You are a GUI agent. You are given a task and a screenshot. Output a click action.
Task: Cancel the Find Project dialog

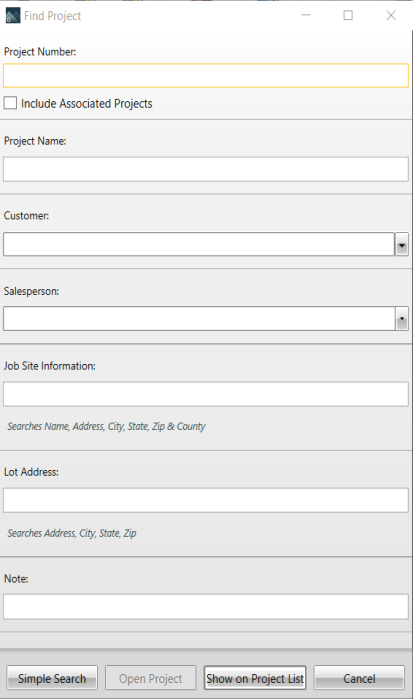(359, 678)
